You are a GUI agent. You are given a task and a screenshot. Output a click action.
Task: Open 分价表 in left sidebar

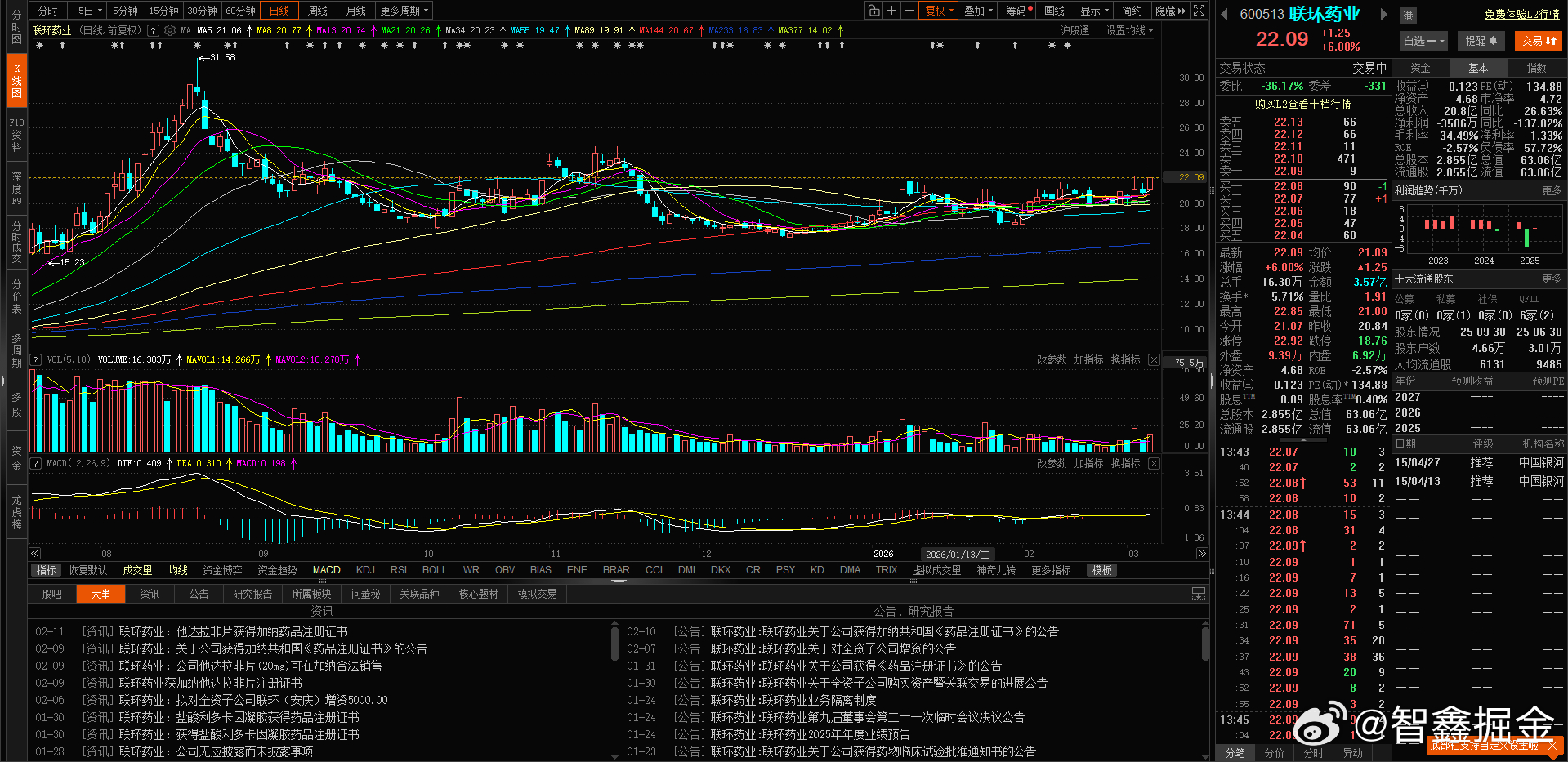click(x=16, y=296)
